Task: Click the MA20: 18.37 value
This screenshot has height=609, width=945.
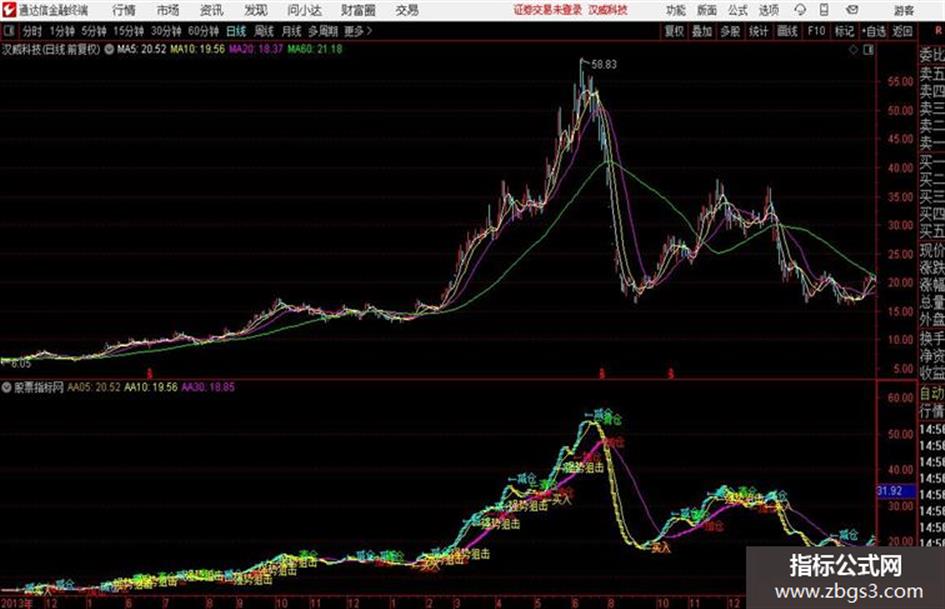Action: tap(256, 49)
